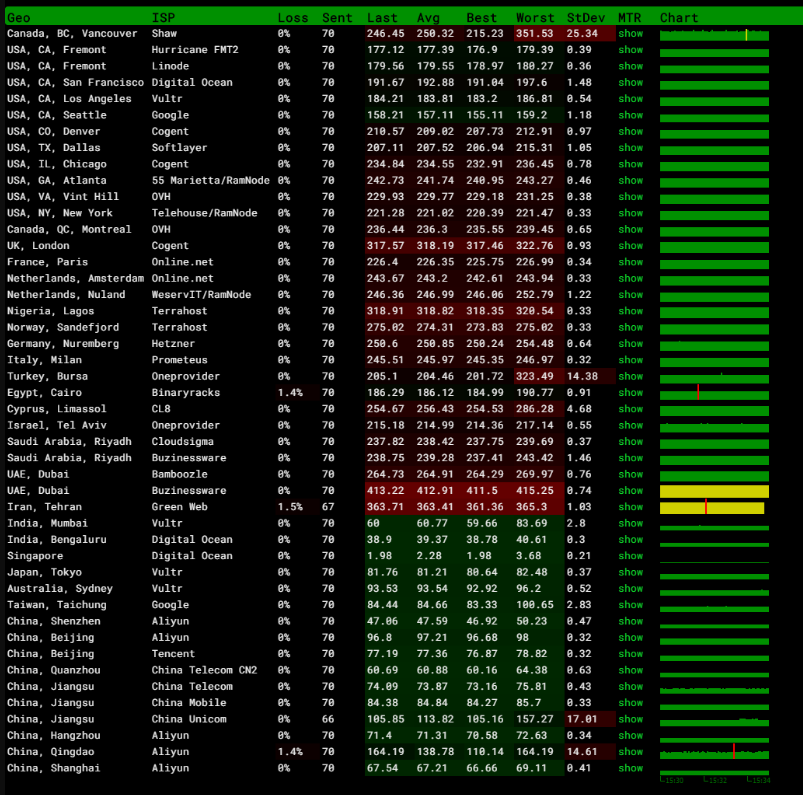Show MTR for Japan Tokyo Vultr

tap(630, 573)
